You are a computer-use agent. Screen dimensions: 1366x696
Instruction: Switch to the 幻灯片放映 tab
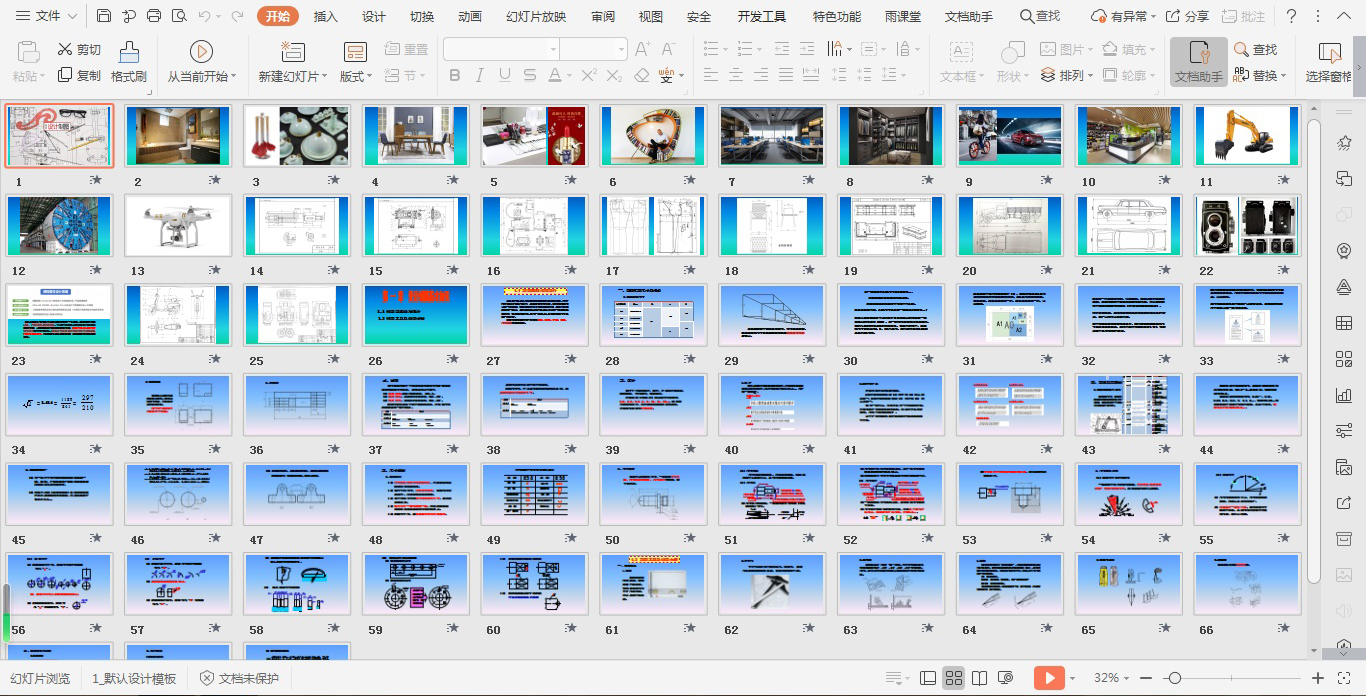(535, 16)
